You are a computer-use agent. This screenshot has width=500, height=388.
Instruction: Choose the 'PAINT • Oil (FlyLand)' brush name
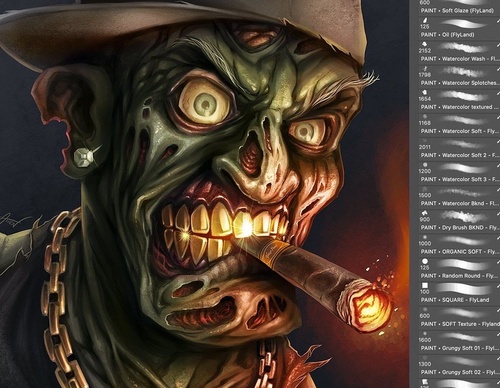point(447,35)
